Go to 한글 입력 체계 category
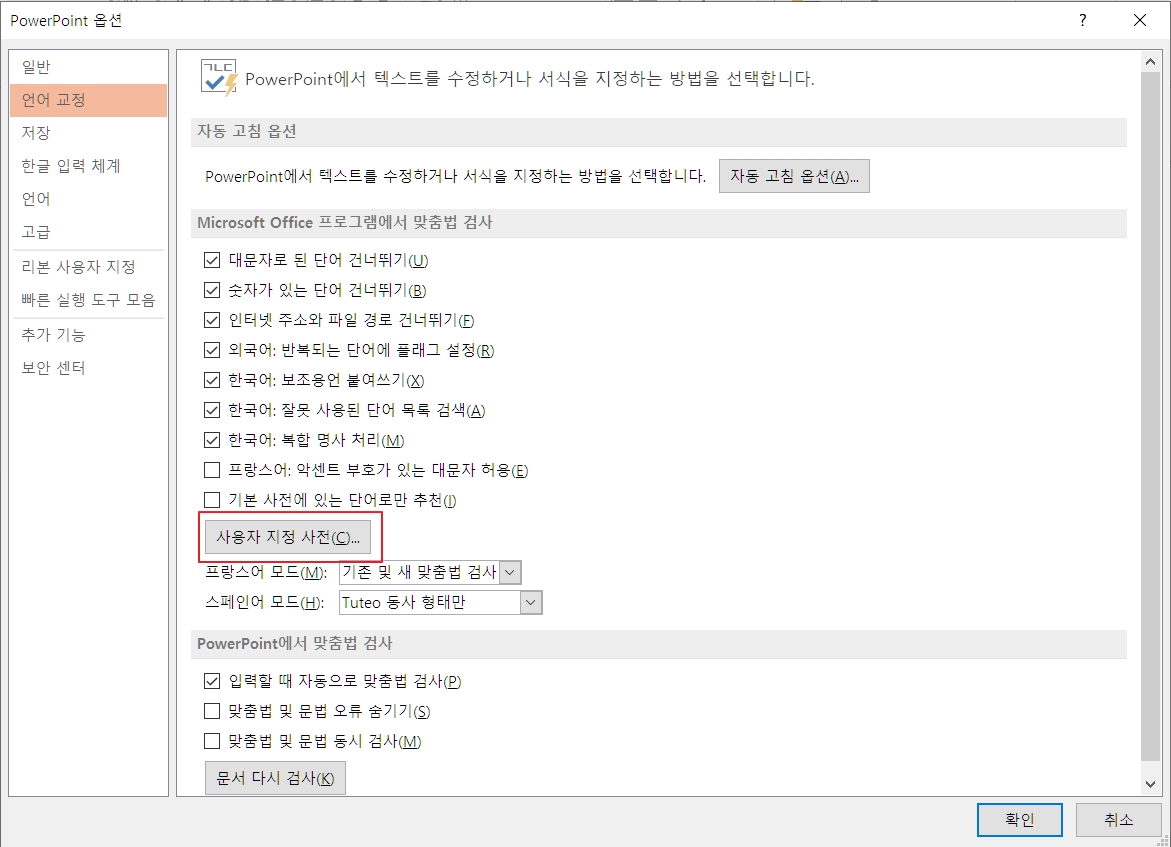The width and height of the screenshot is (1171, 847). (88, 166)
